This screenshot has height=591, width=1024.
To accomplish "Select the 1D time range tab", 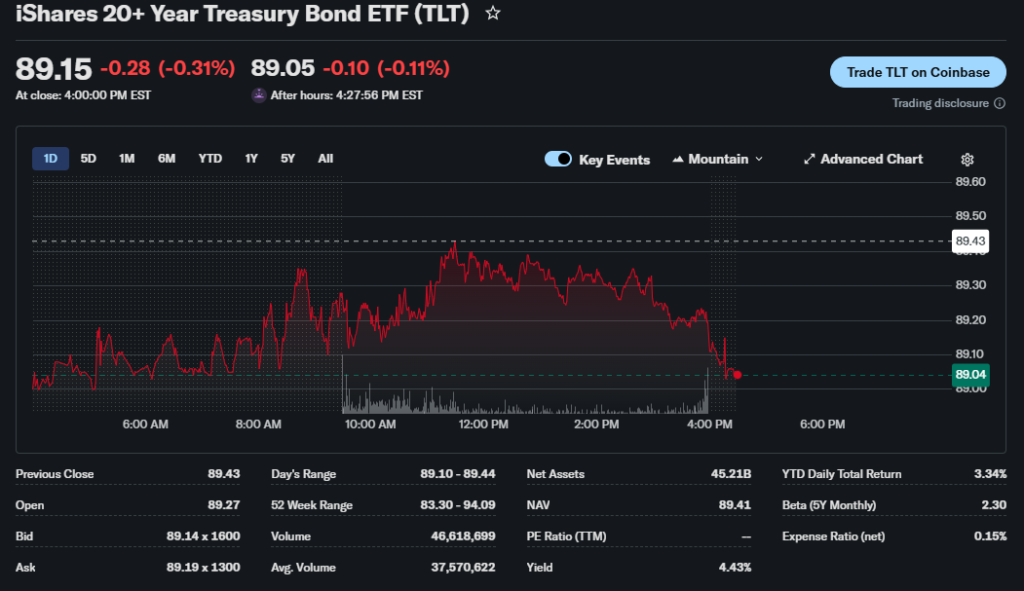I will (x=51, y=159).
